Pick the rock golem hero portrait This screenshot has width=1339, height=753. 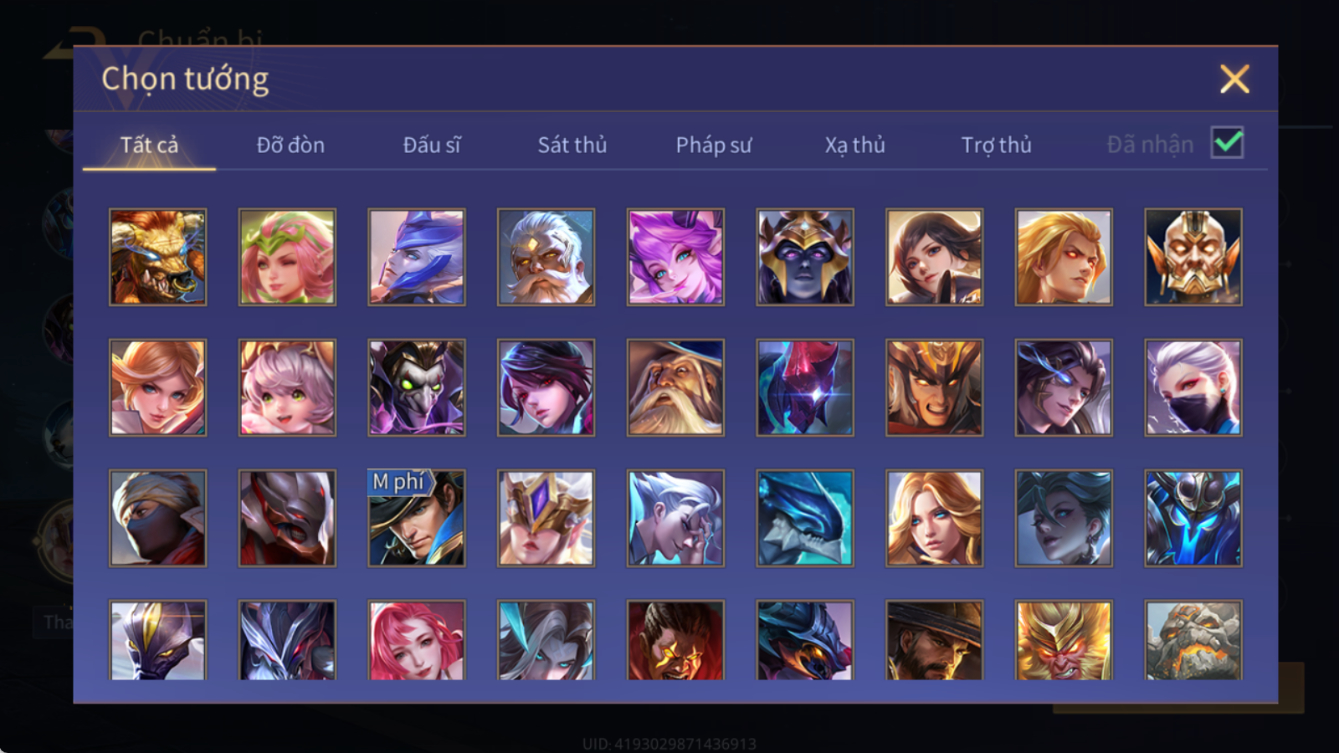click(1193, 641)
